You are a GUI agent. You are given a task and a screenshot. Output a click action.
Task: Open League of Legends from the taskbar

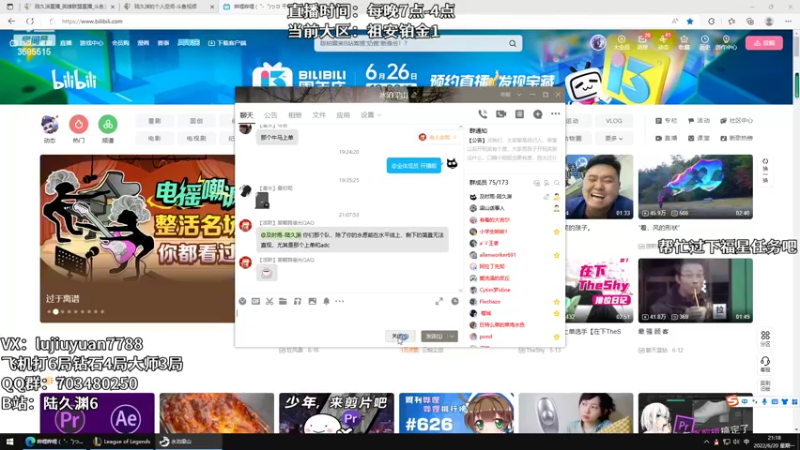click(122, 442)
